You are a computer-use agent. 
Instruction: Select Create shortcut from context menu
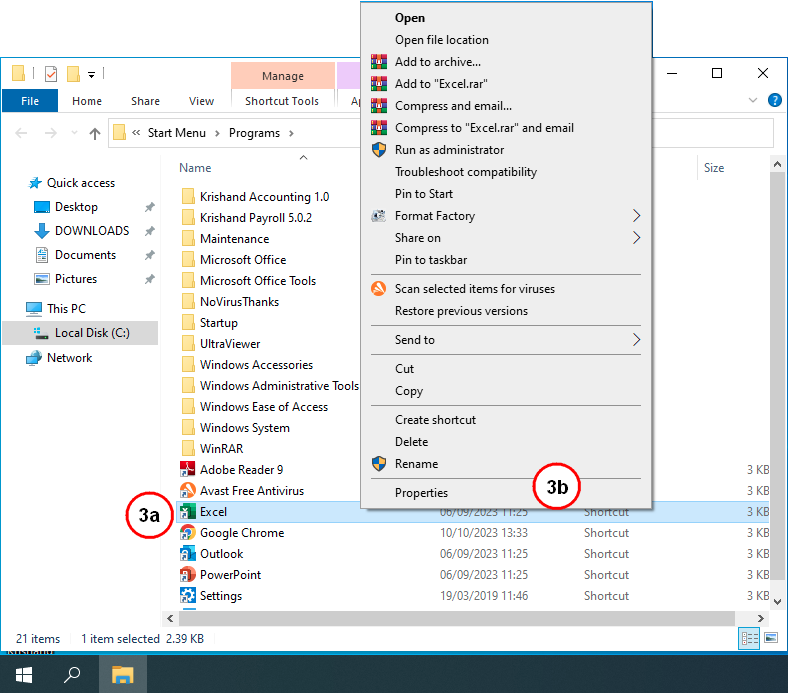coord(506,420)
